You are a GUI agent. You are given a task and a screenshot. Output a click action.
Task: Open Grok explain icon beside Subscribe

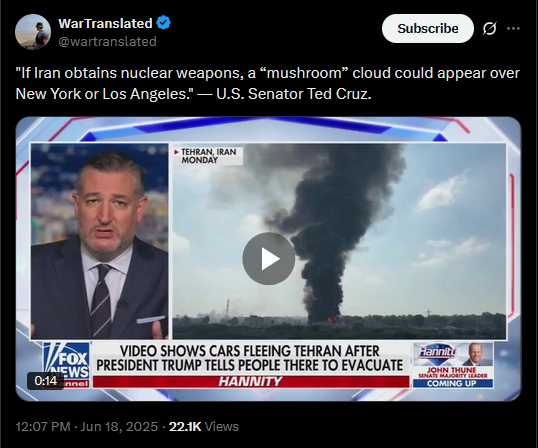[x=489, y=28]
